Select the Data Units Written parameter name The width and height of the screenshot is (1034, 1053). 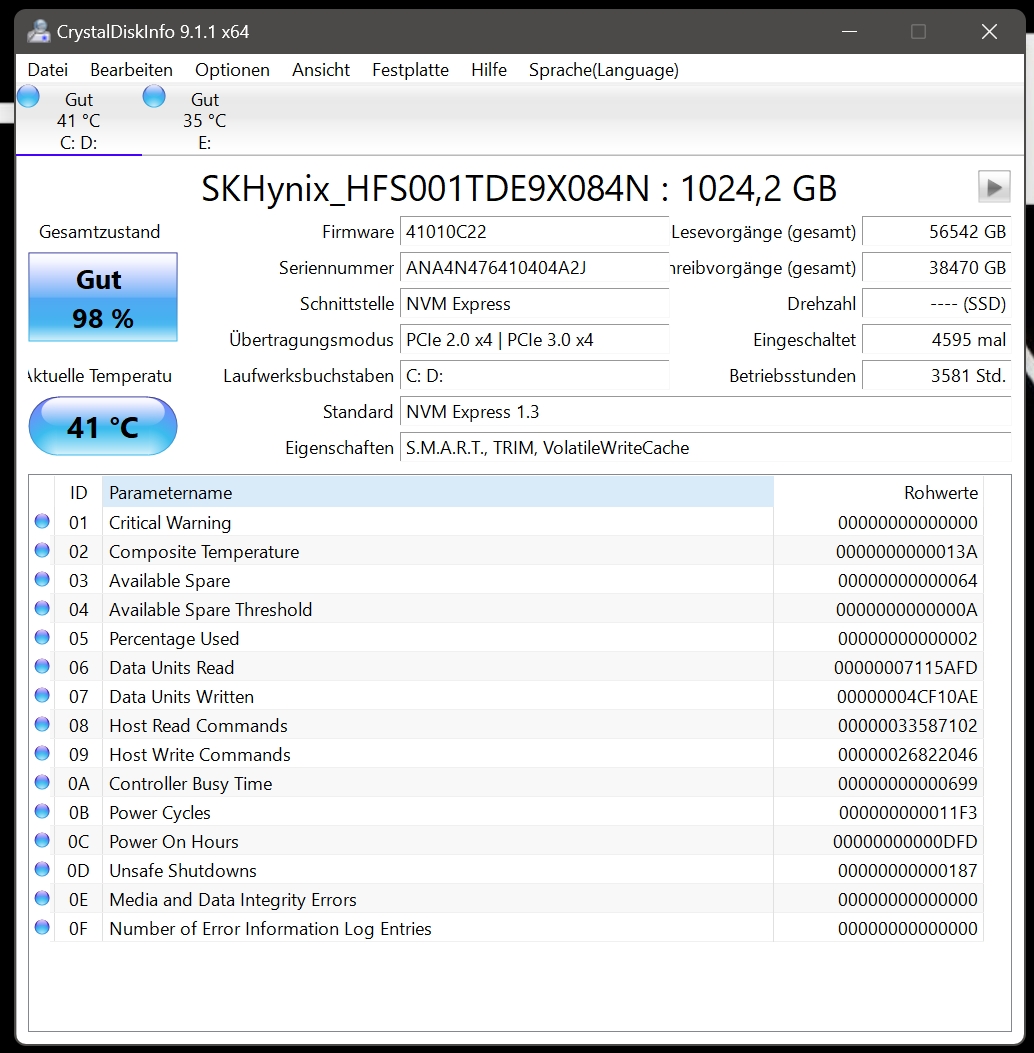point(181,696)
